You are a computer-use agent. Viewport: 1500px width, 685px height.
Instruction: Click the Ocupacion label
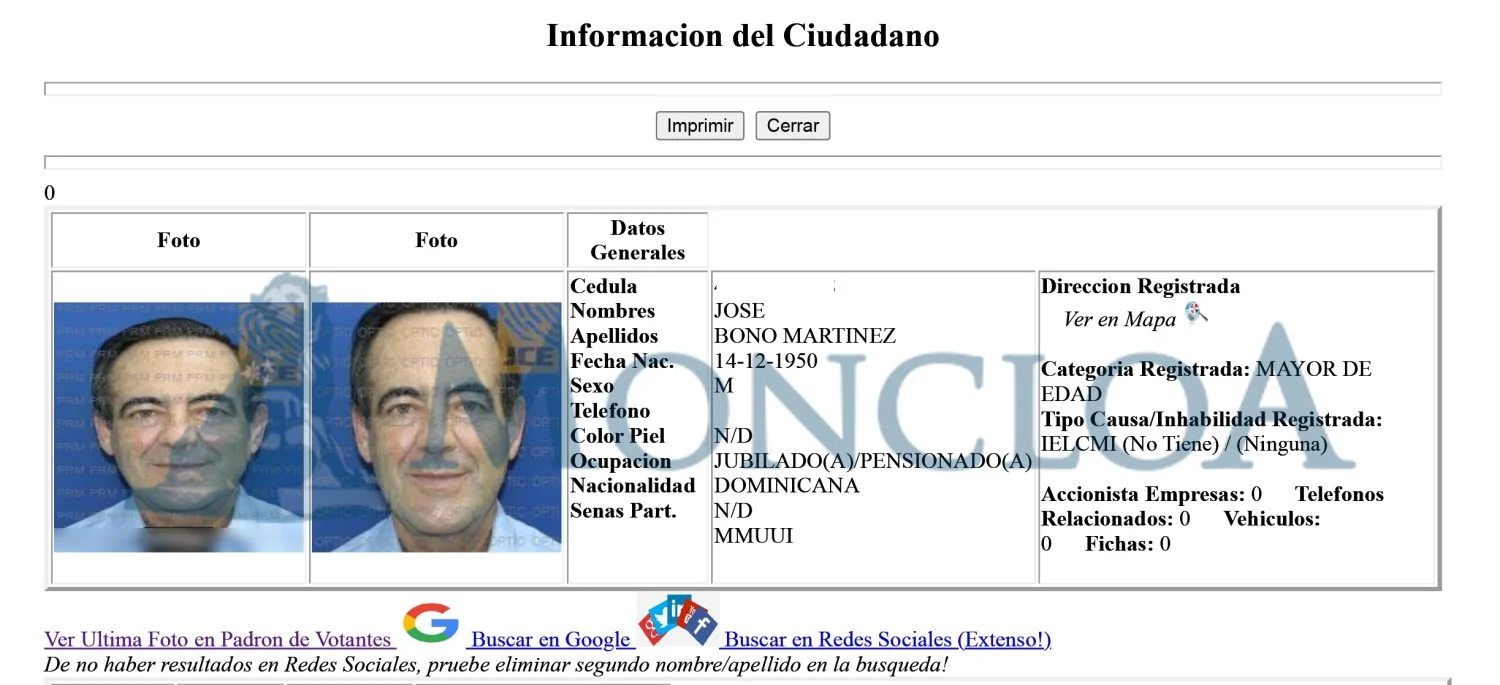click(x=621, y=461)
